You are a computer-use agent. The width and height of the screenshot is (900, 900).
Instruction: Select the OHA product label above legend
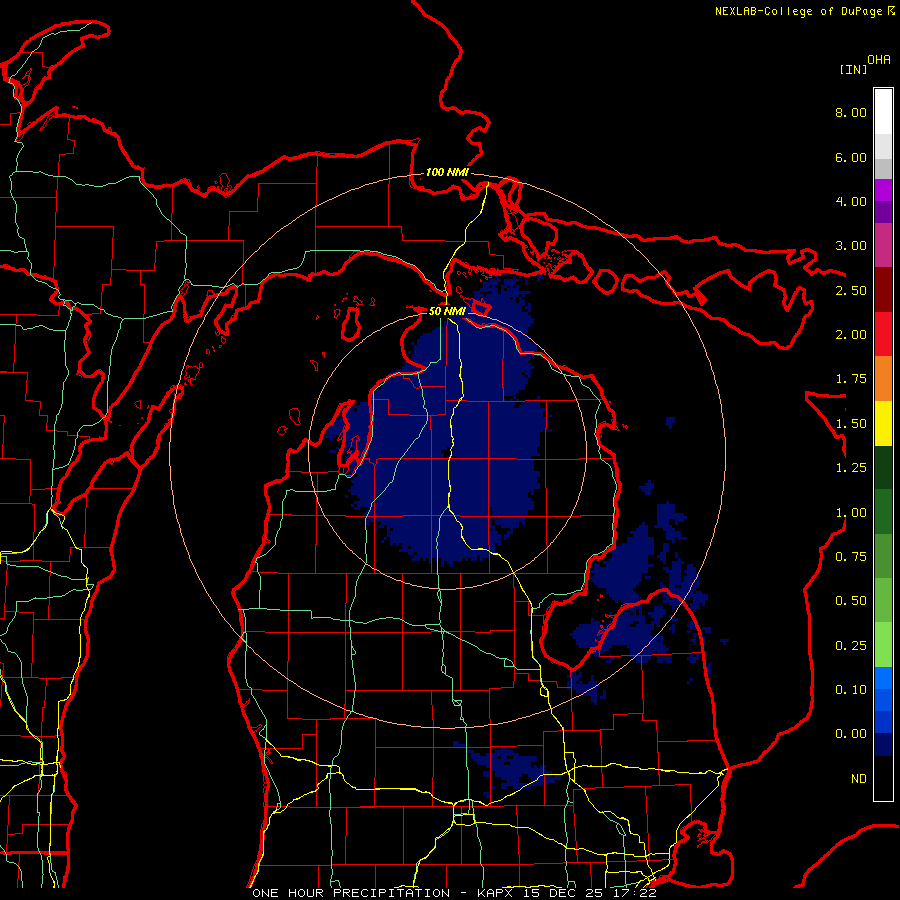tap(878, 60)
